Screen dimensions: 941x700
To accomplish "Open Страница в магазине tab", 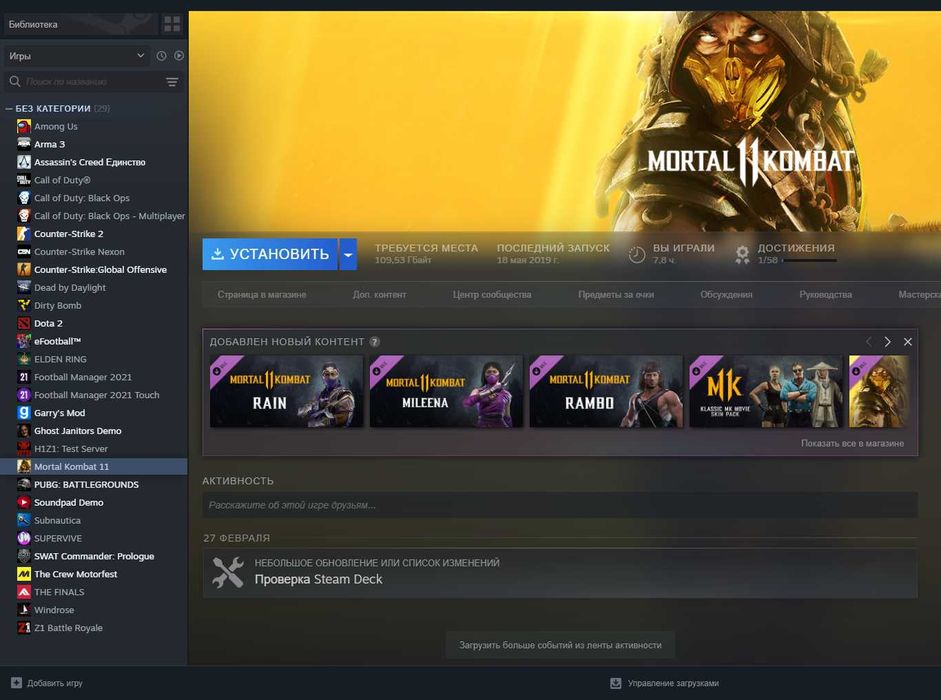I will 262,295.
